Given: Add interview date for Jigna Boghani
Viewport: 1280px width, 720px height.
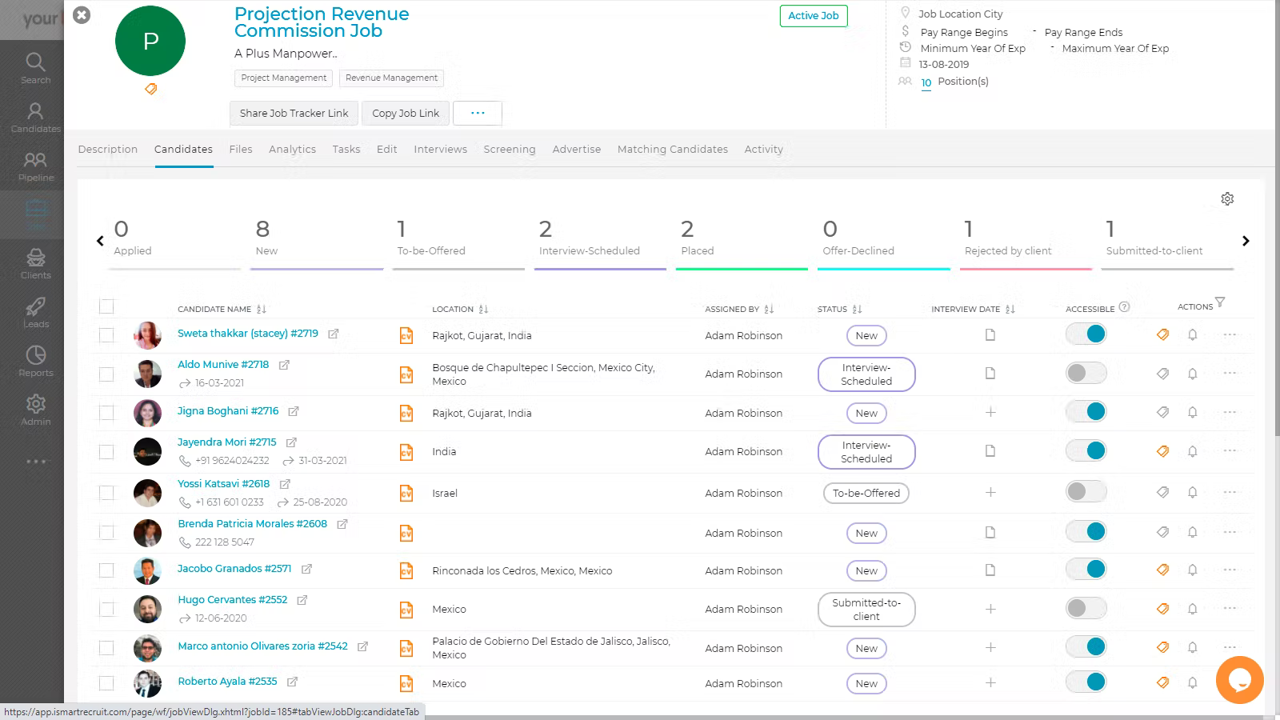Looking at the screenshot, I should click(990, 413).
